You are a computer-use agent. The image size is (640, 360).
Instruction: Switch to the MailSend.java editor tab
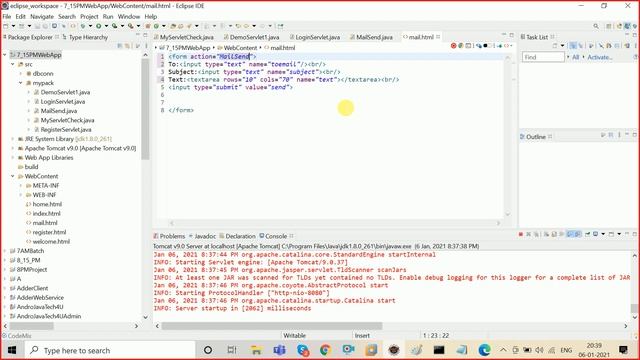[x=371, y=37]
